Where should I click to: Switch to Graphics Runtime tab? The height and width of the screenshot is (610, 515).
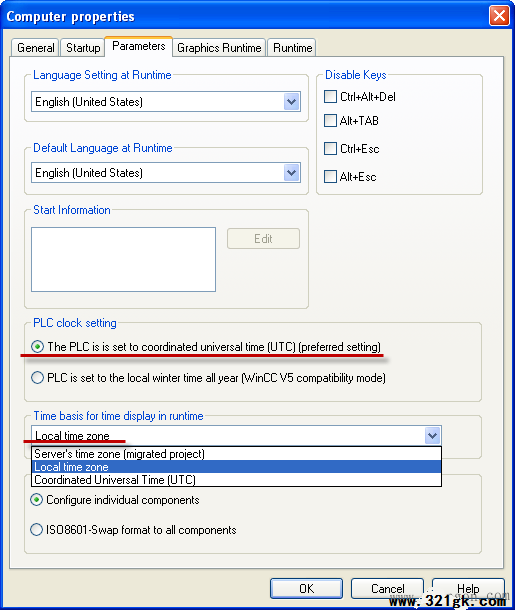[219, 48]
